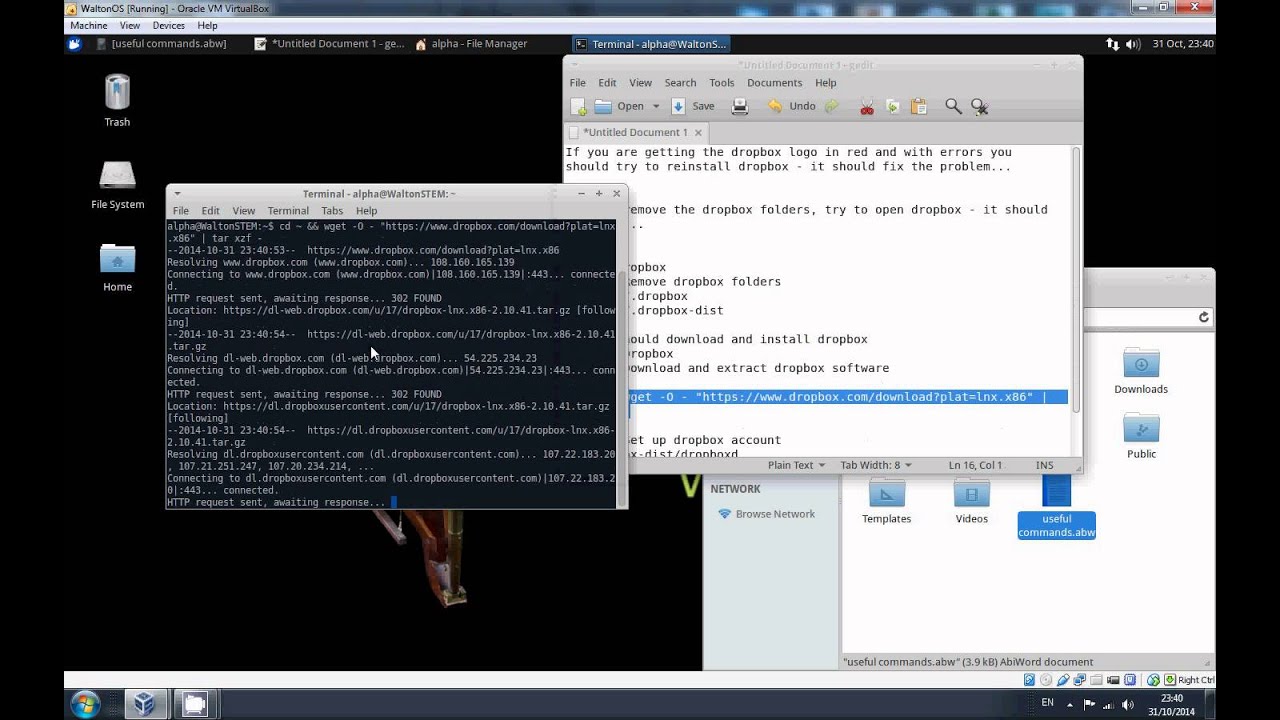Screen dimensions: 1280x720
Task: Create new document in gedit toolbar
Action: (x=578, y=106)
